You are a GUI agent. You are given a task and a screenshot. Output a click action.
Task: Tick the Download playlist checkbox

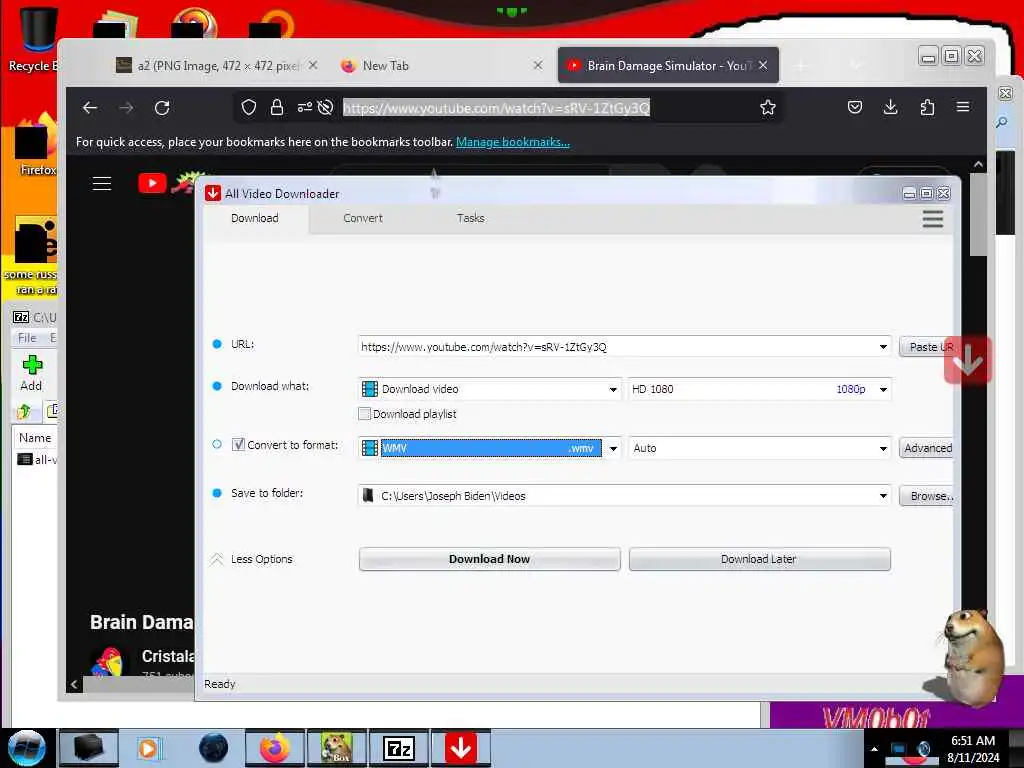coord(364,413)
